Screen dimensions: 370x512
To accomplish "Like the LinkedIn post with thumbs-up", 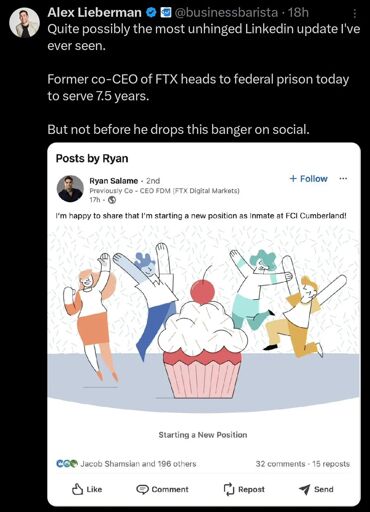I will [x=87, y=489].
